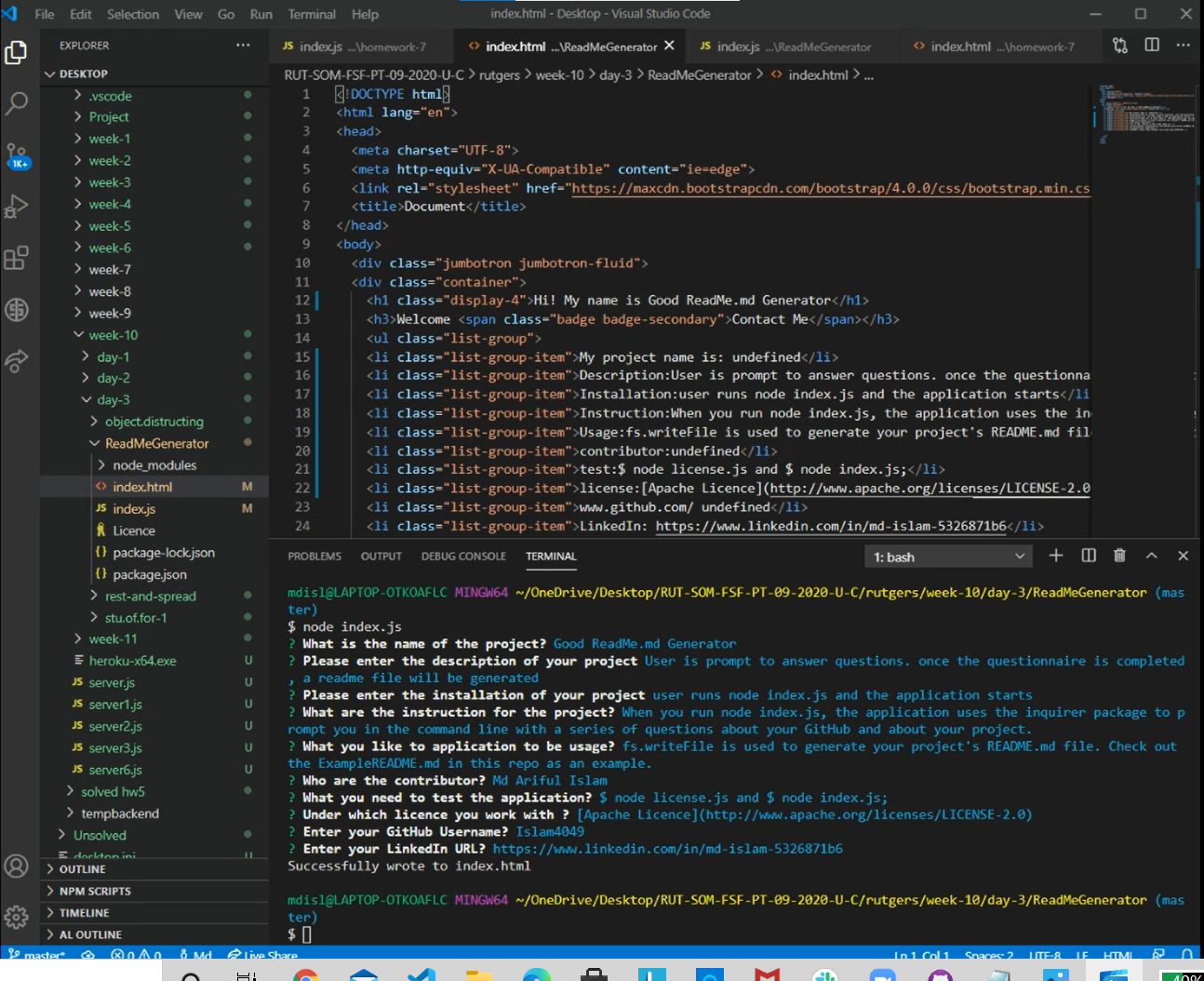Click the open changes compare icon
Screen dimensions: 1204x981
(1120, 45)
